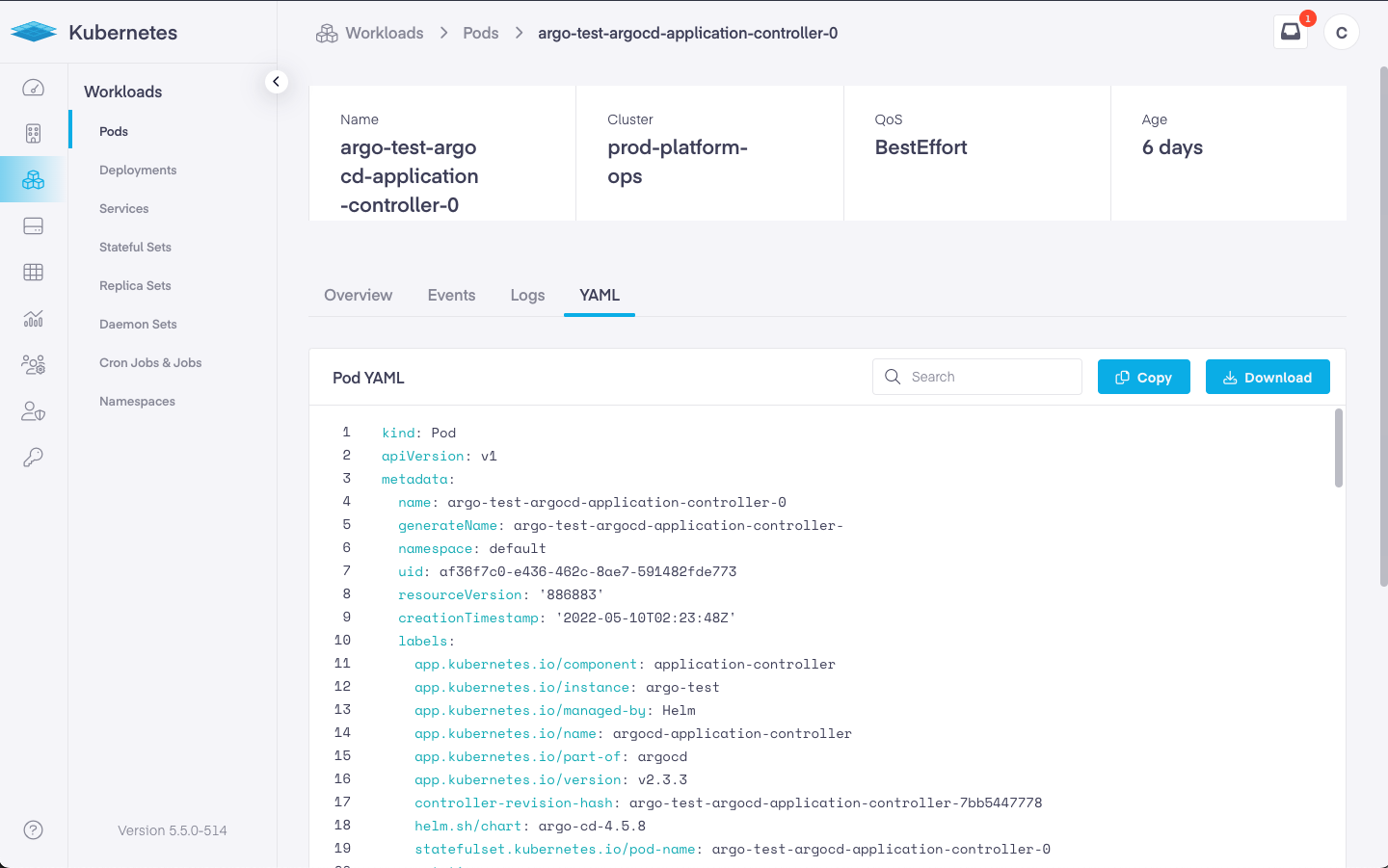This screenshot has width=1388, height=868.
Task: Open the monitoring chart icon
Action: [34, 319]
